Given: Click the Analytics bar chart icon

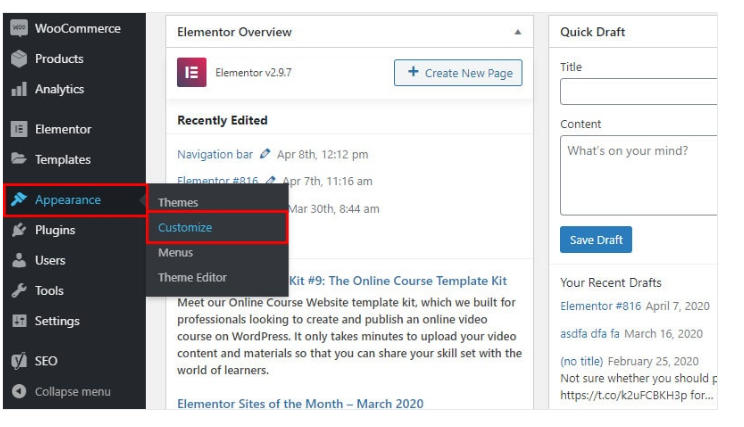Looking at the screenshot, I should click(19, 89).
